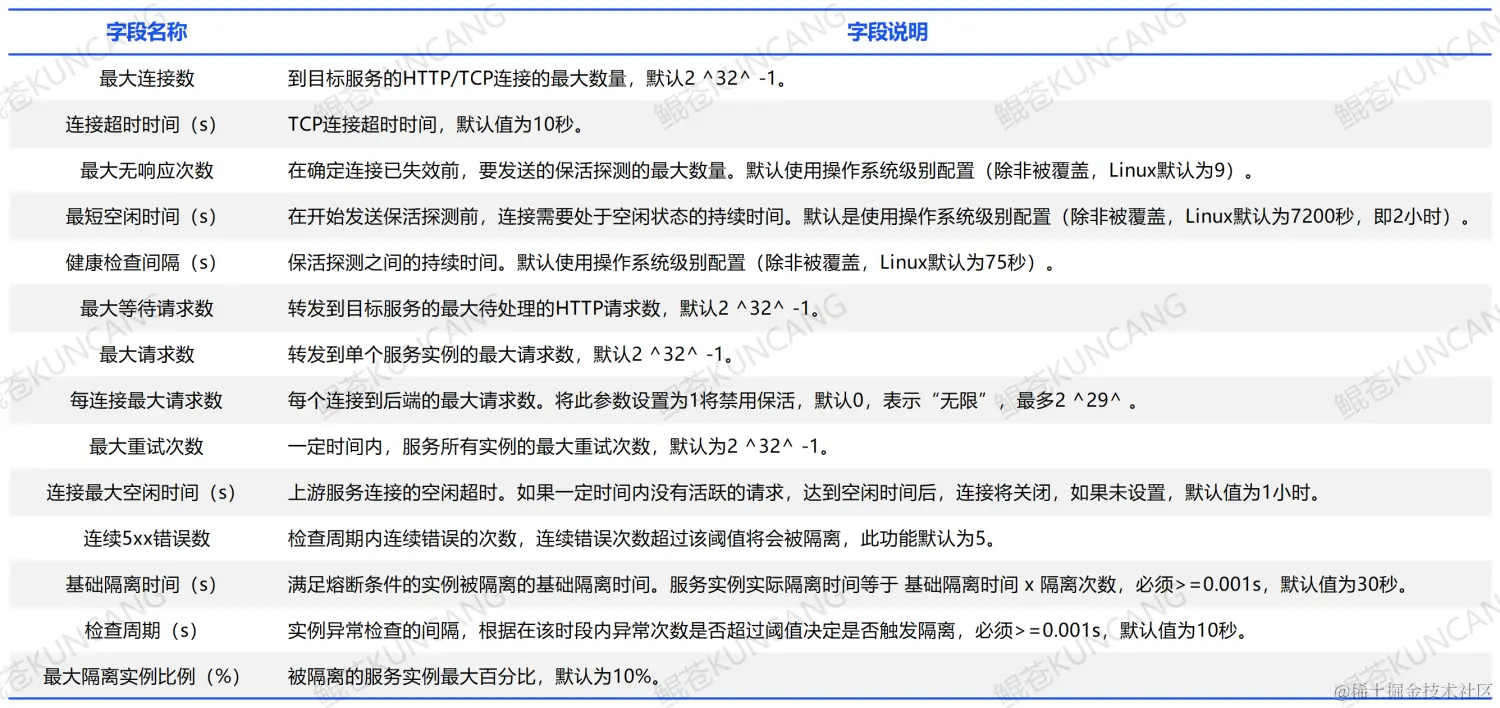Select the 连续5xx错误数 field name

click(147, 538)
